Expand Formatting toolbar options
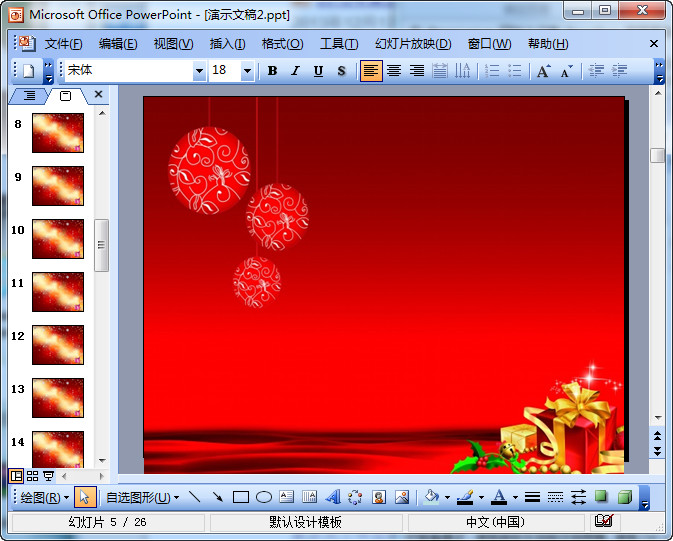673x541 pixels. [659, 72]
